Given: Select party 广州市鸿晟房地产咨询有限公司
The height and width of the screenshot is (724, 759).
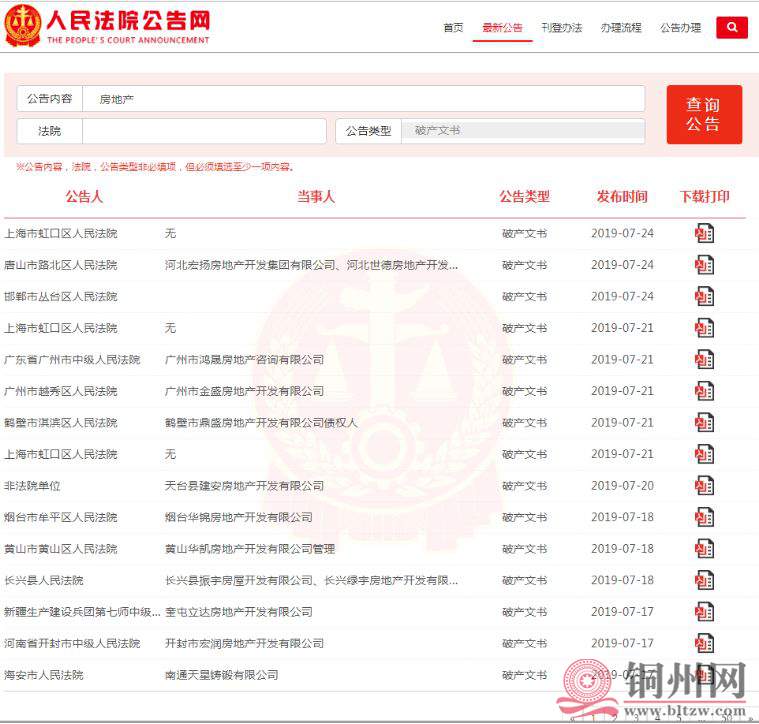Looking at the screenshot, I should 244,360.
